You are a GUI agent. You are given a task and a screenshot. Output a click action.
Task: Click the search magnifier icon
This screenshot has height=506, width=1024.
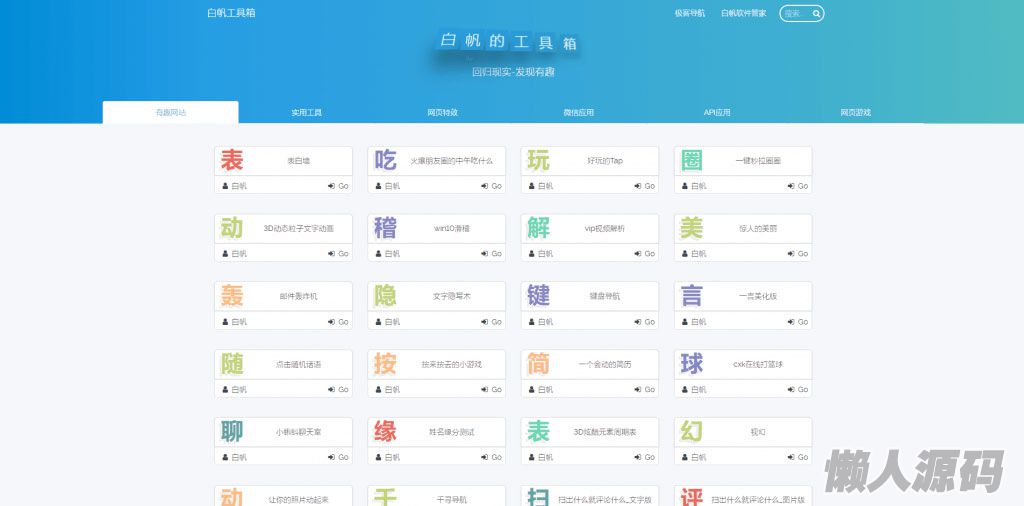coord(817,14)
